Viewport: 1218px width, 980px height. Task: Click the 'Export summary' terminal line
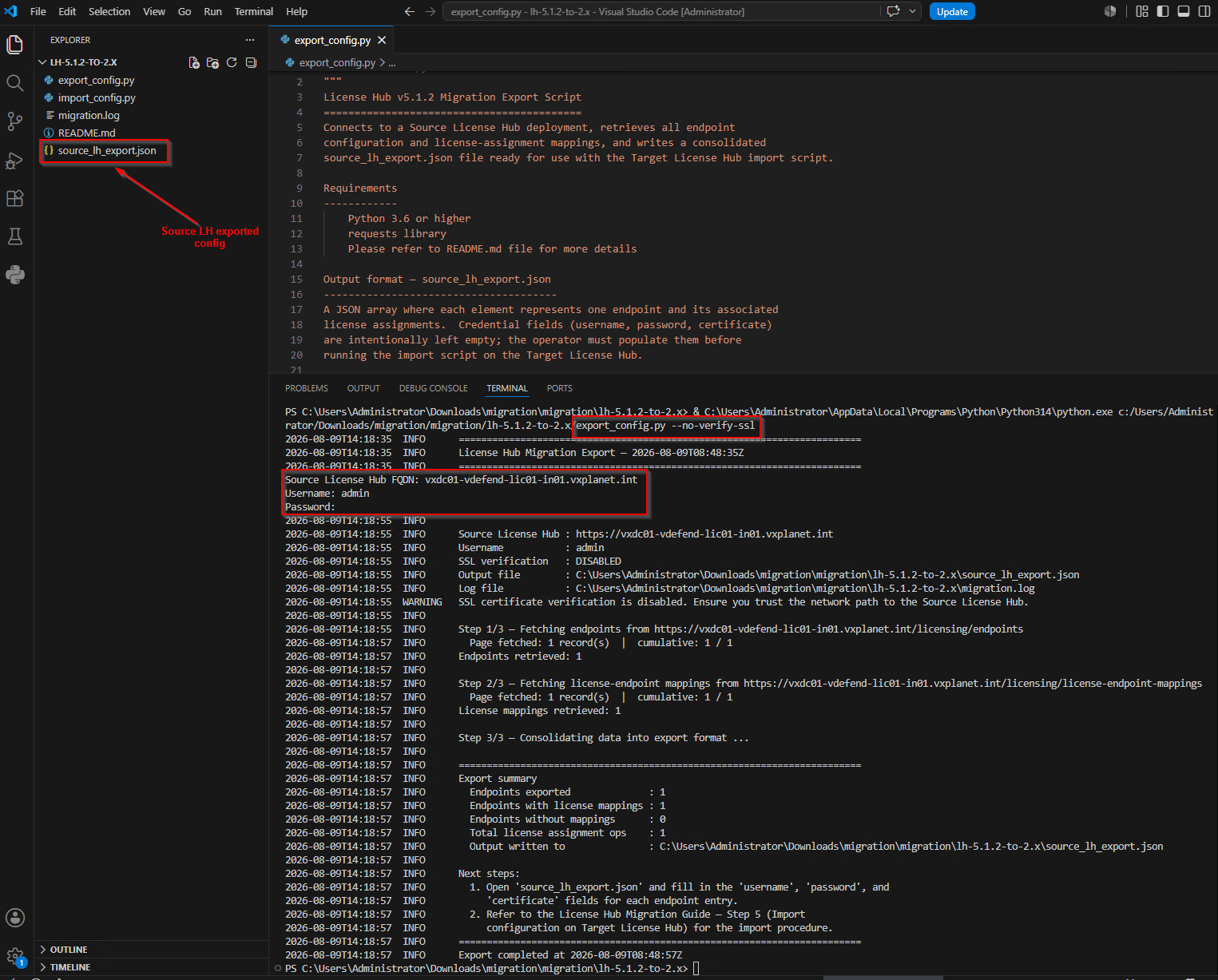[x=498, y=779]
